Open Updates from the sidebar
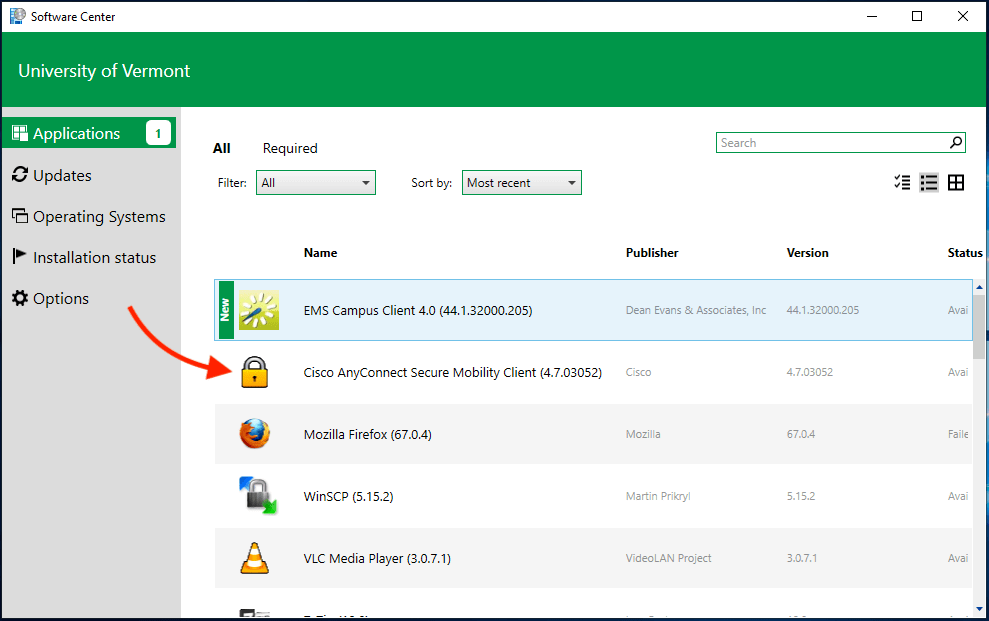This screenshot has width=989, height=621. (19, 175)
